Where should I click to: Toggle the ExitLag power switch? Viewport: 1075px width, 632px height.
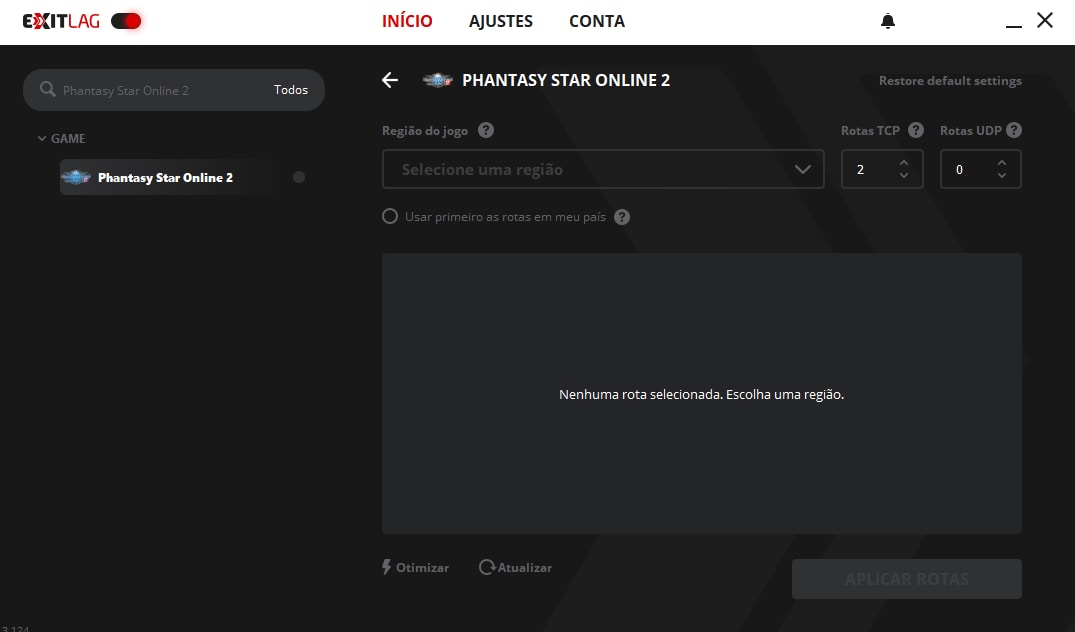(126, 21)
